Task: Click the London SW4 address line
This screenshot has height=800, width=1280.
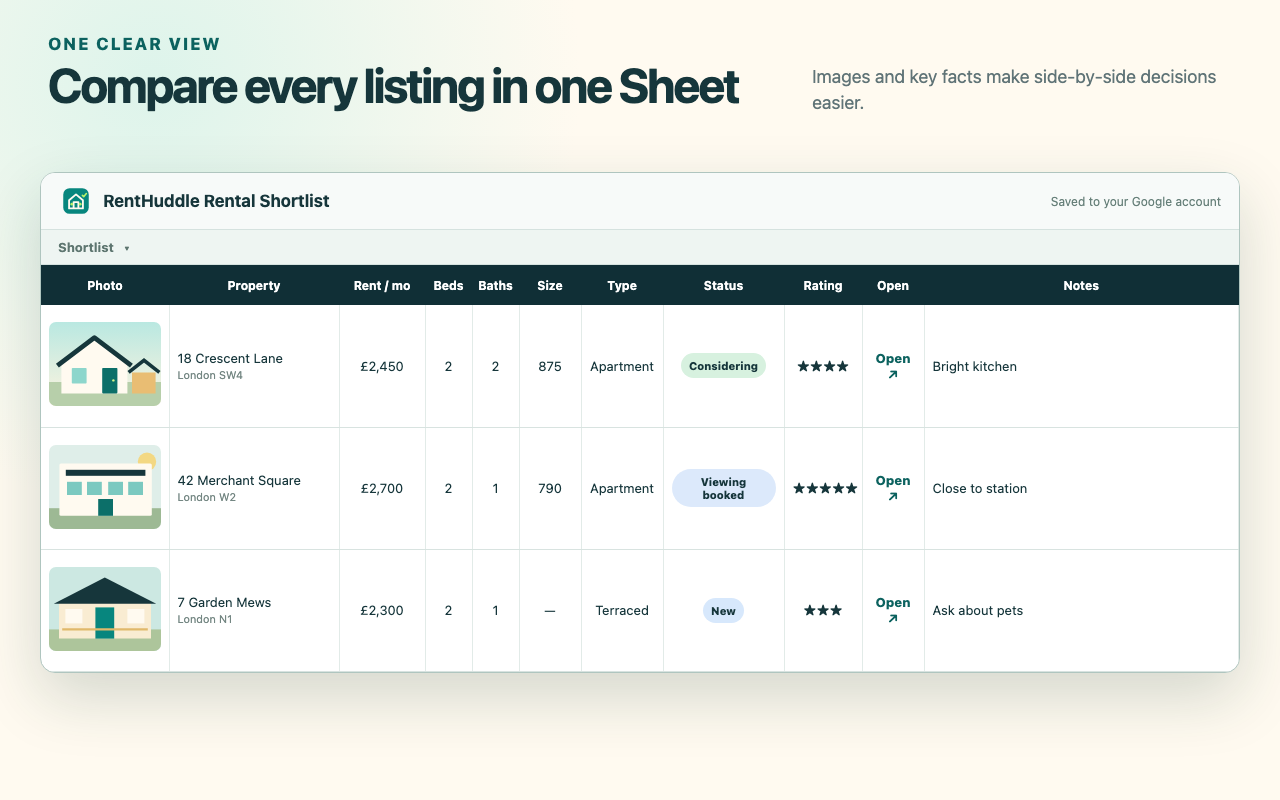Action: pyautogui.click(x=210, y=376)
